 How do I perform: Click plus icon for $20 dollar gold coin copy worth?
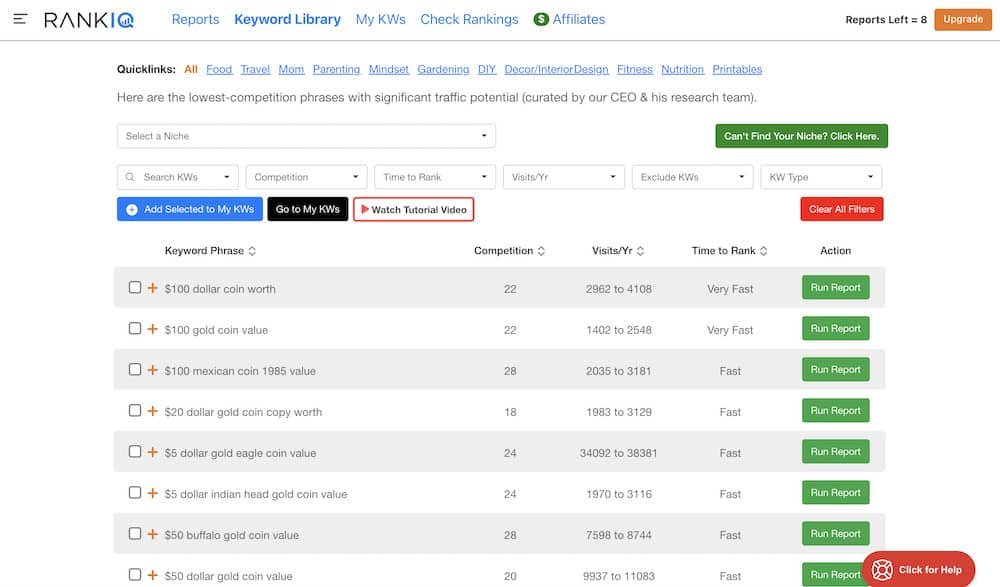[x=152, y=411]
